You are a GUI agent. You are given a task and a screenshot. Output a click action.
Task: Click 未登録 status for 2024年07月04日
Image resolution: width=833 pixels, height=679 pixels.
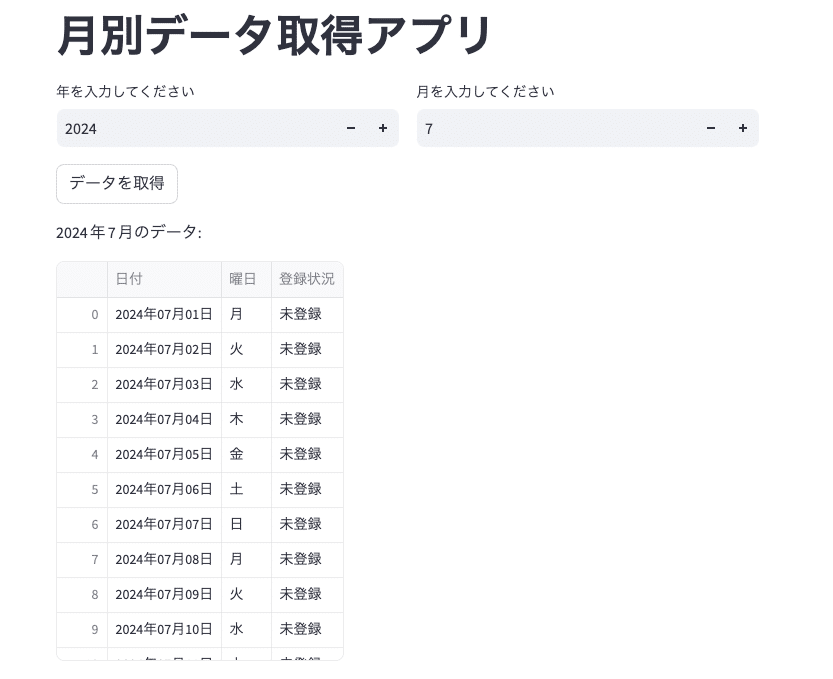tap(307, 420)
